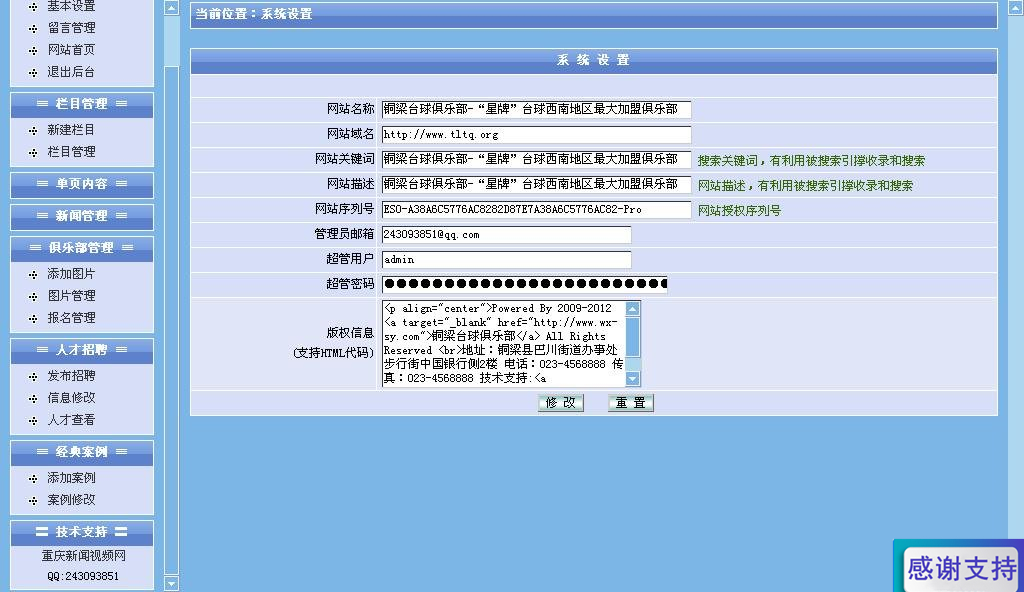
Task: Open 报名管理 sidebar link
Action: click(71, 318)
